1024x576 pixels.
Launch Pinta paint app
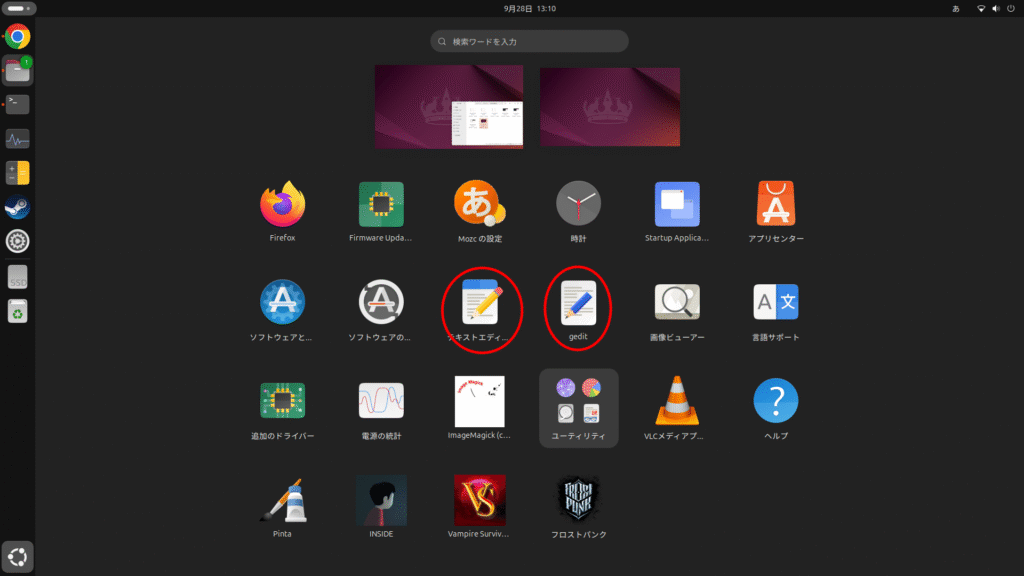[x=285, y=500]
